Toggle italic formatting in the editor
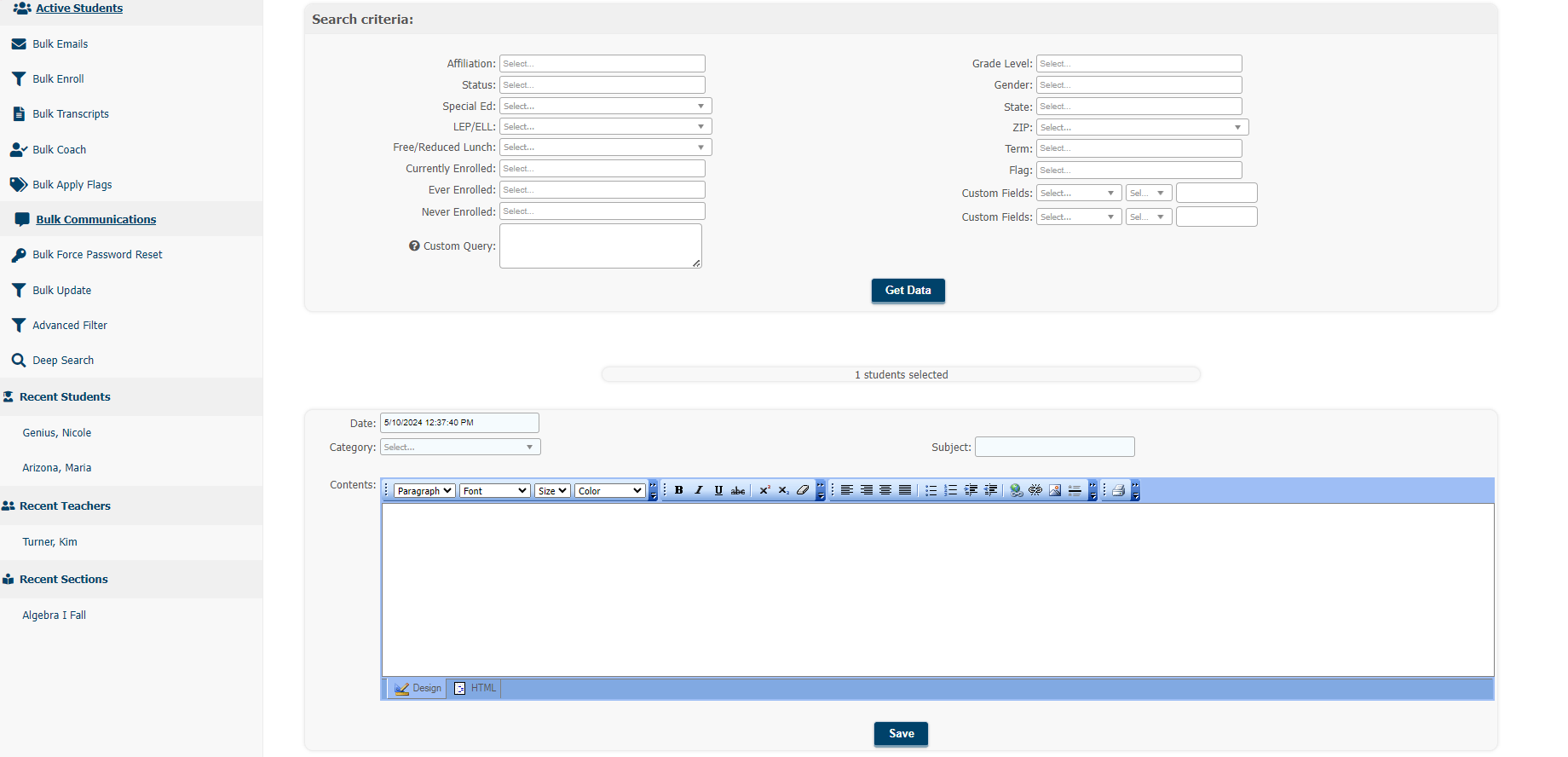Screen dimensions: 1568x757 699,490
